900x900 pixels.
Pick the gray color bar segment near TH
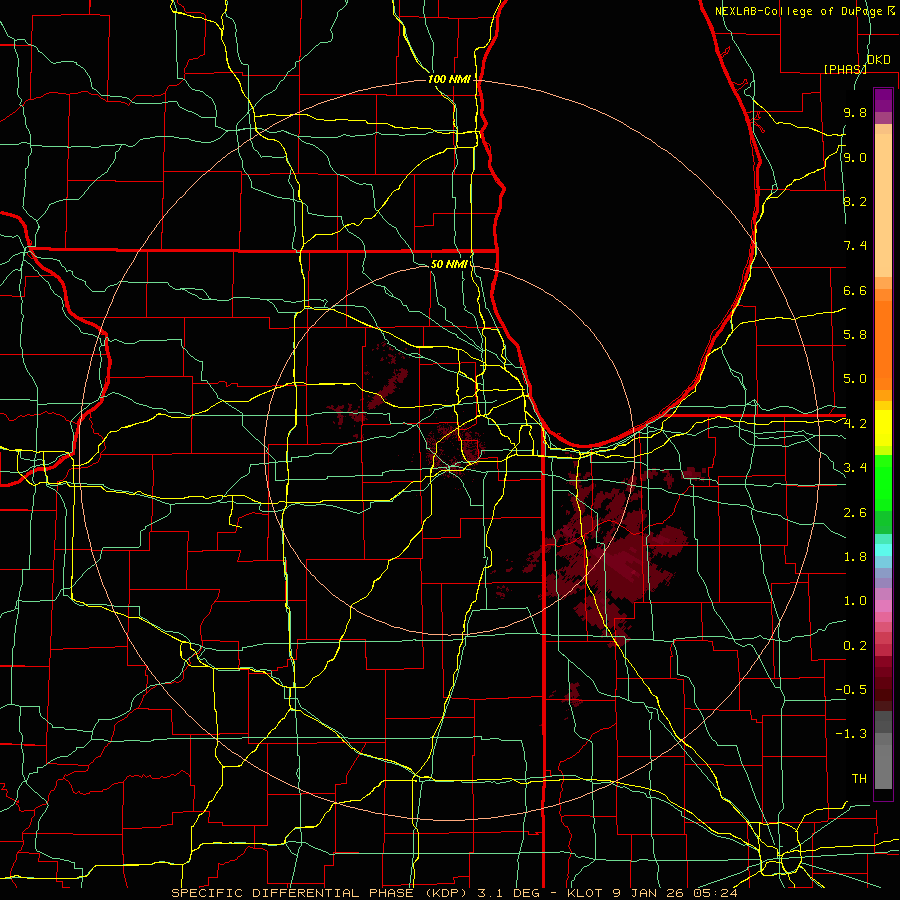883,766
